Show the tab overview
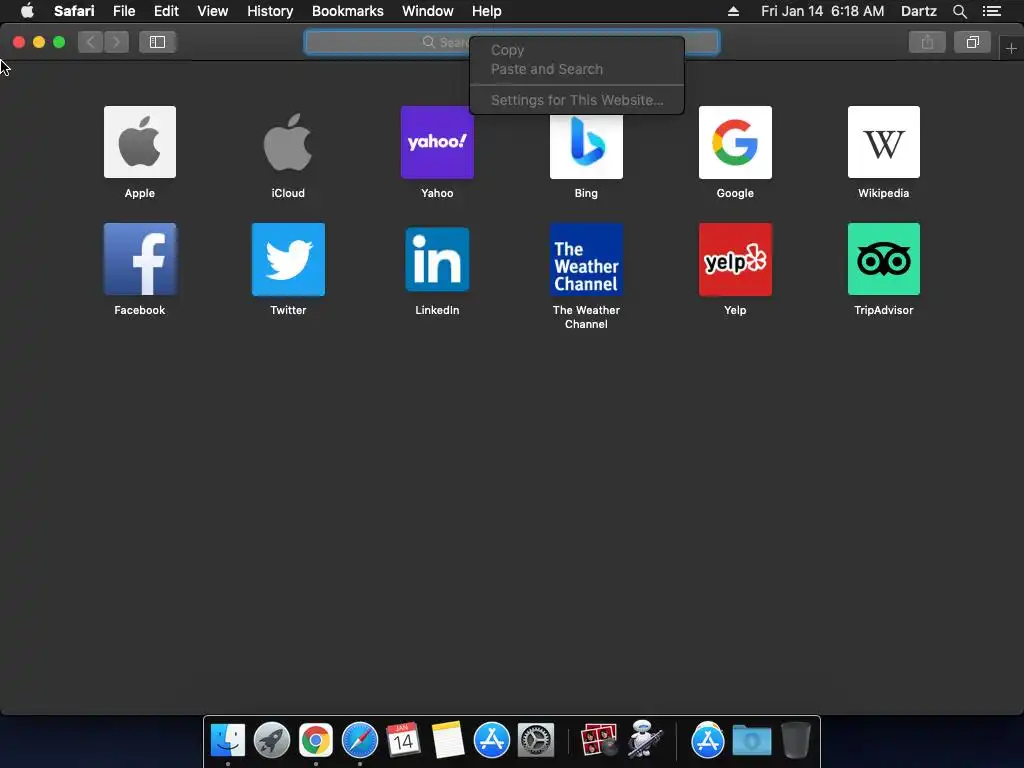This screenshot has height=768, width=1024. (x=972, y=42)
